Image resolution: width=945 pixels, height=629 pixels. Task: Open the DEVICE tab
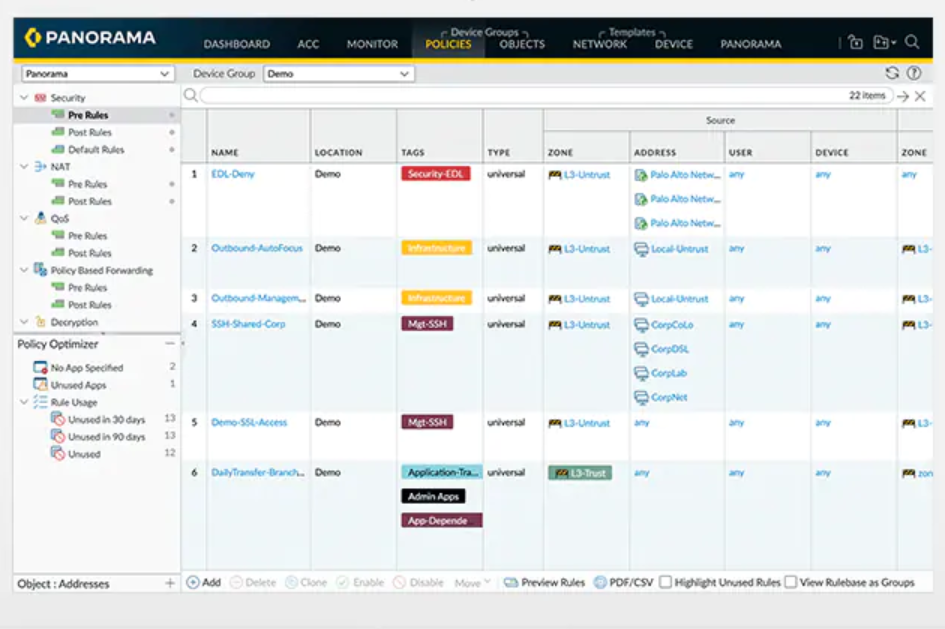click(674, 44)
